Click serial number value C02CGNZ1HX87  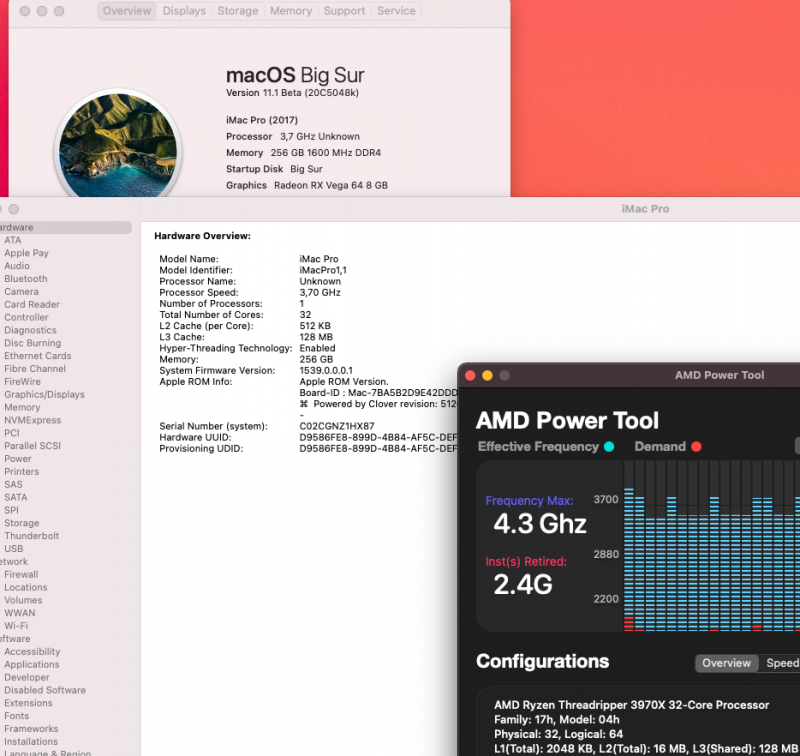337,426
